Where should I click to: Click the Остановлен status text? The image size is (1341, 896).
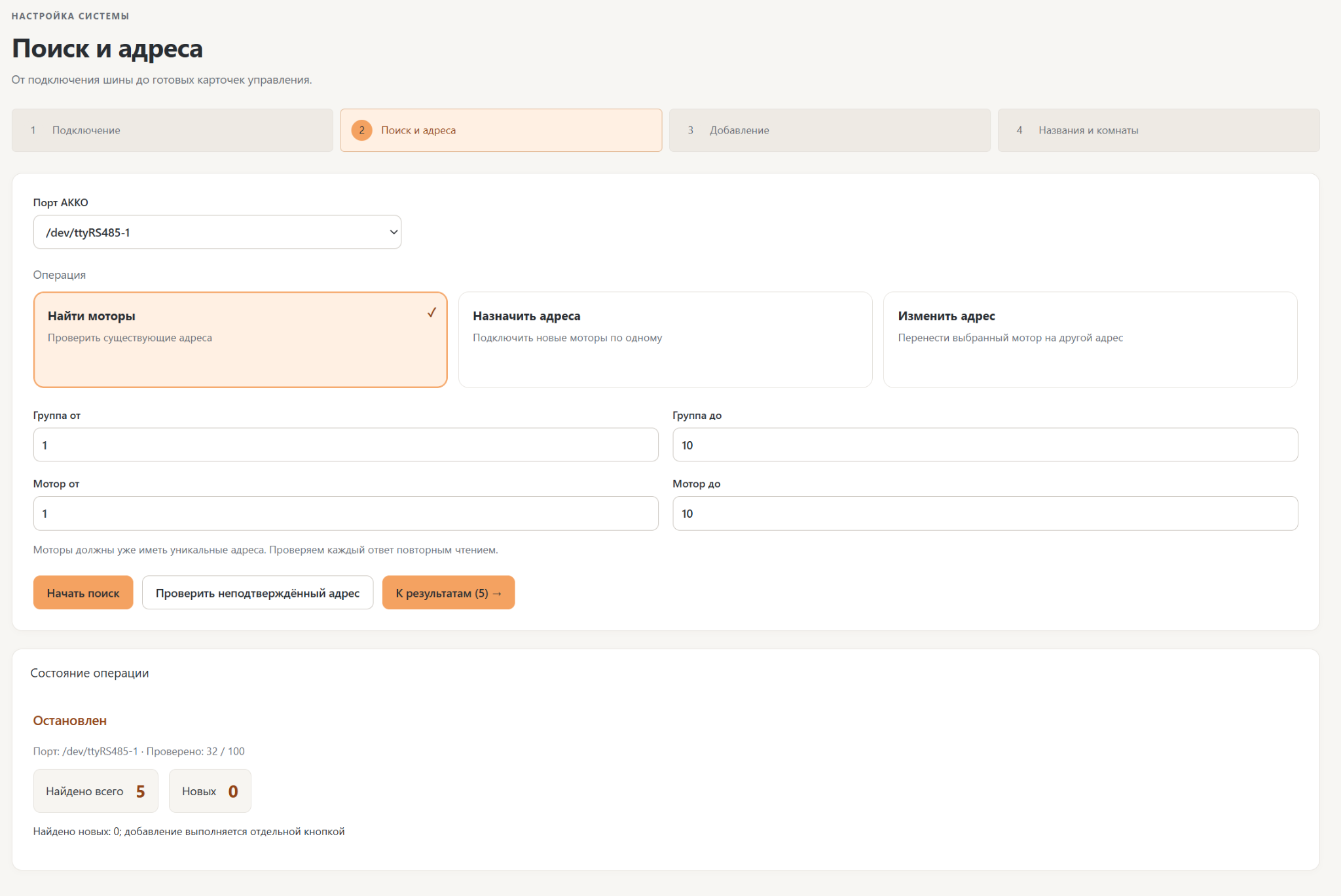tap(70, 721)
